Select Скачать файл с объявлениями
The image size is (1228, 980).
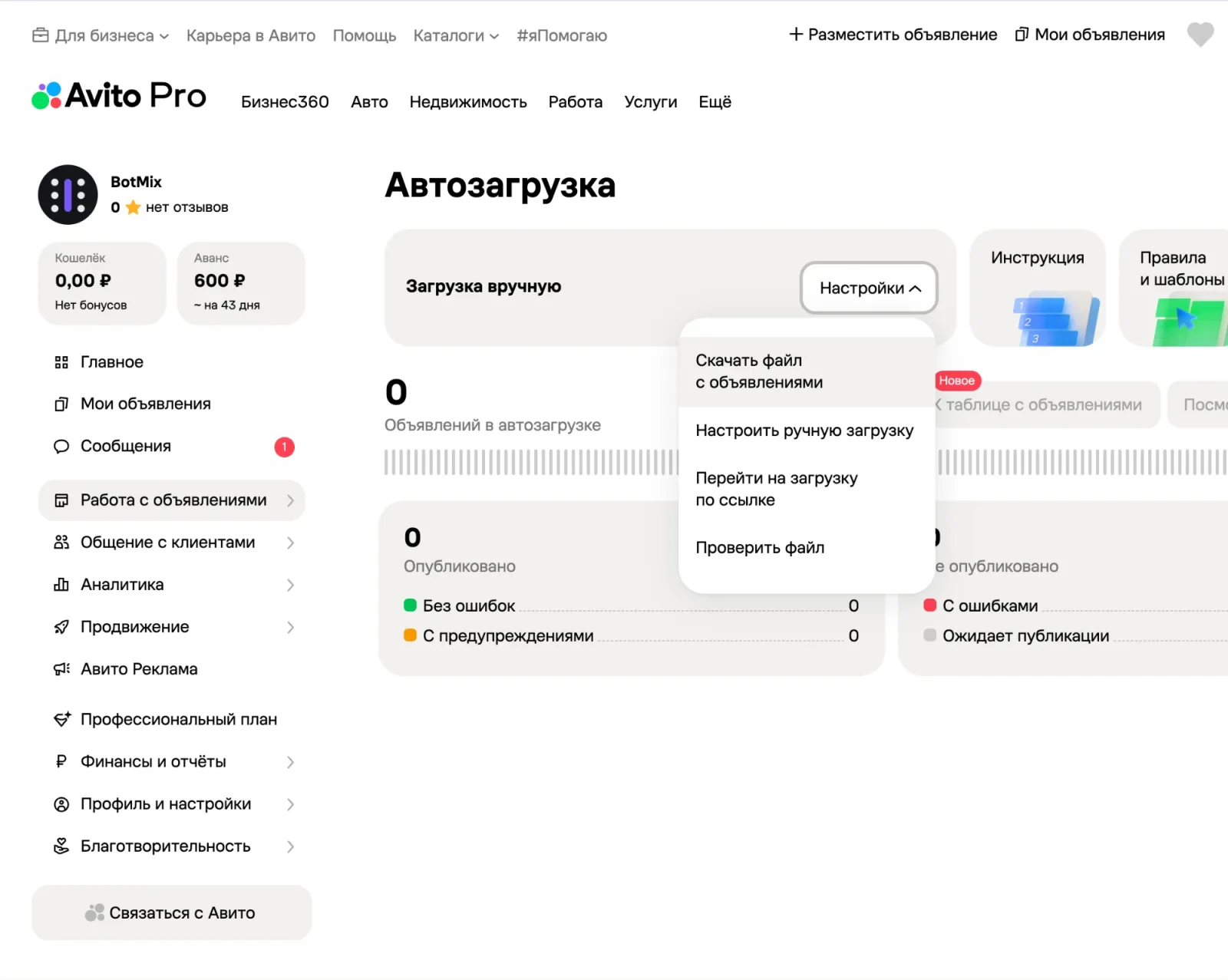[x=807, y=371]
